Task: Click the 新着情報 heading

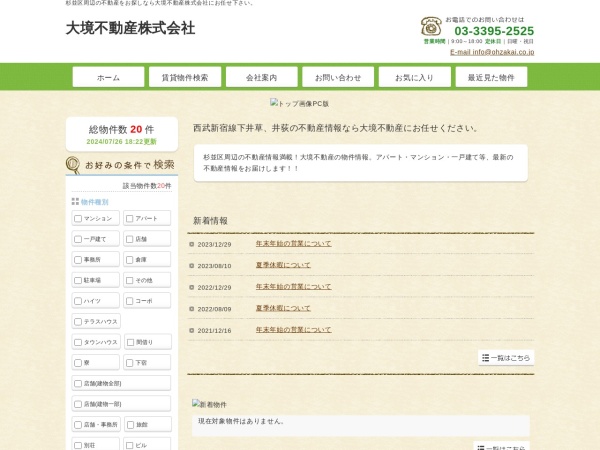Action: (x=210, y=221)
